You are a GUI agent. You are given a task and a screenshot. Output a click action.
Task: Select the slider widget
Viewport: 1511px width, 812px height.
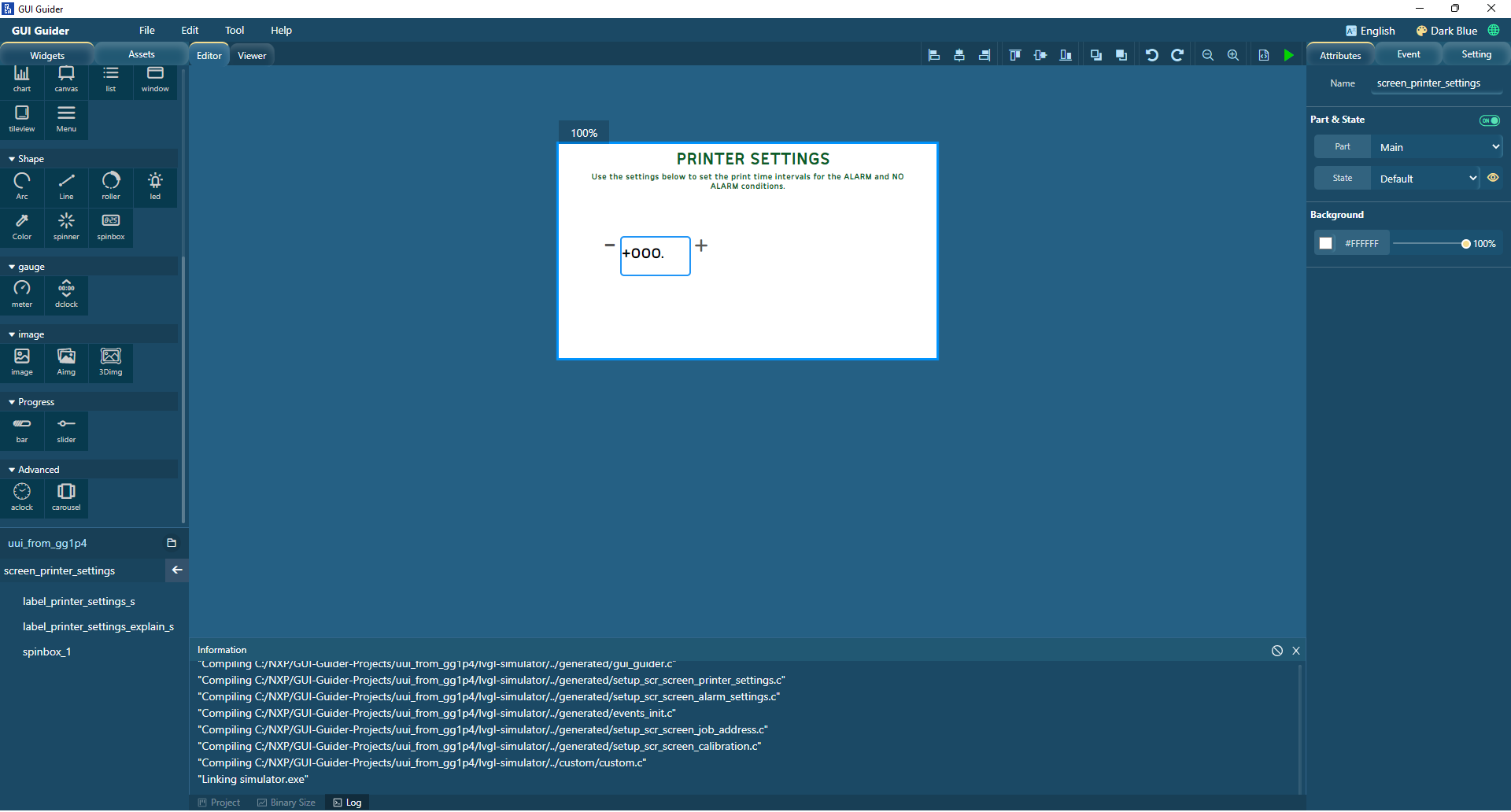(x=66, y=430)
